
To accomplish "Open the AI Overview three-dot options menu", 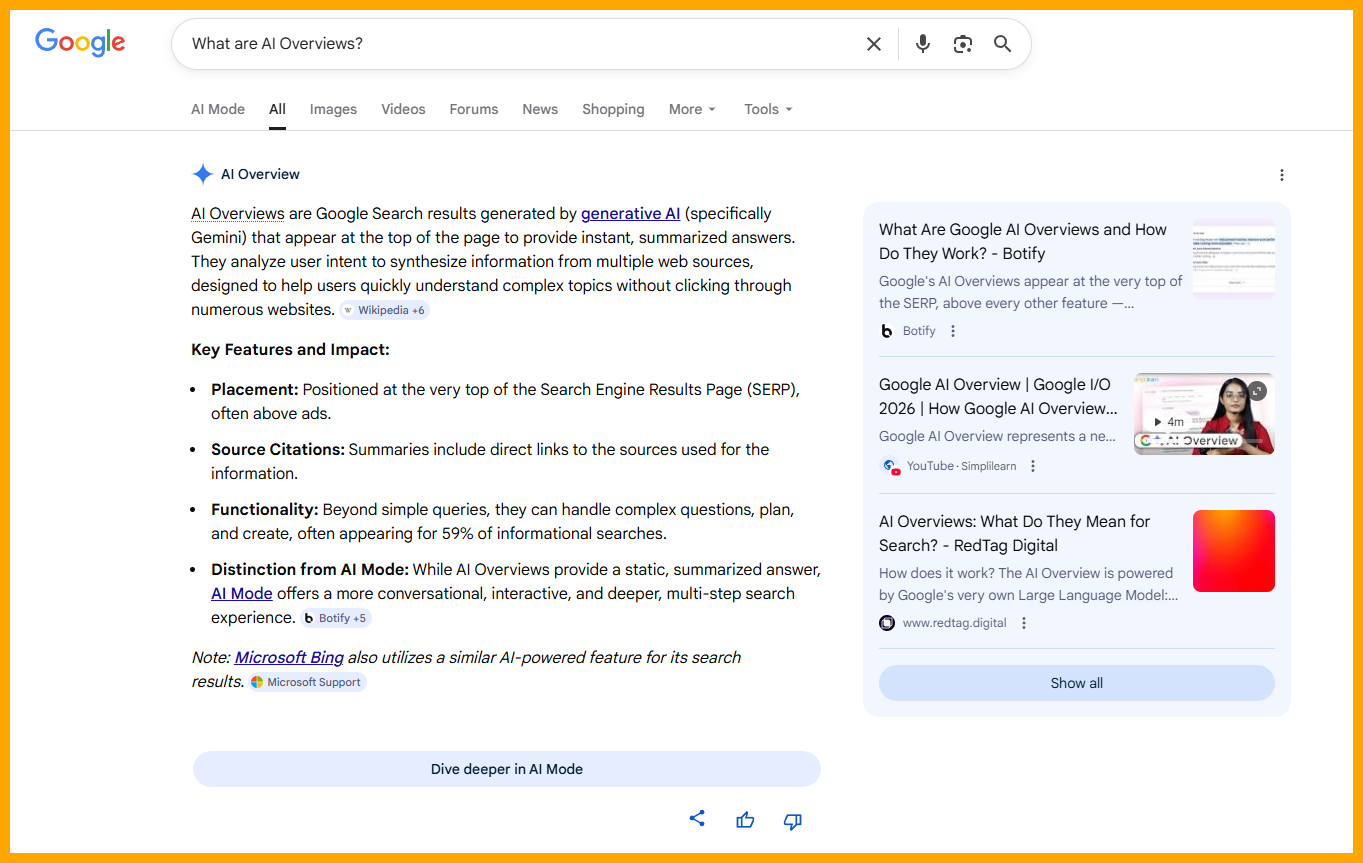I will point(1282,175).
